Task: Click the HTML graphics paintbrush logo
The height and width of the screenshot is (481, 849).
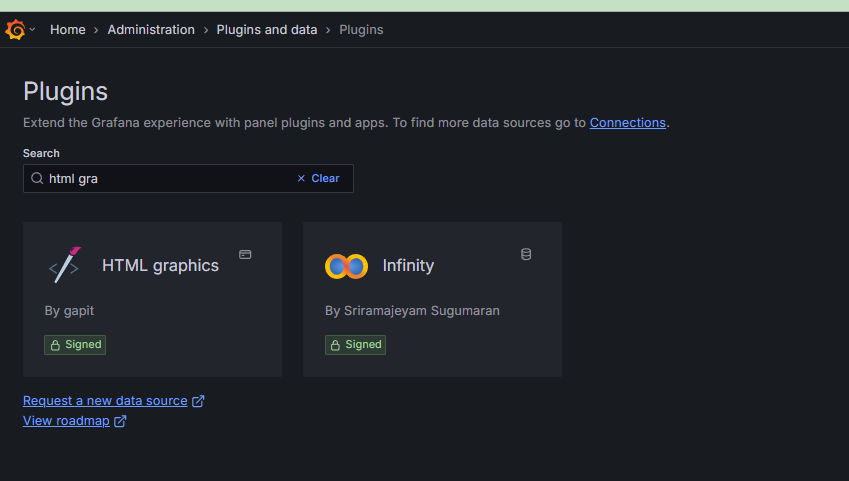Action: [64, 265]
